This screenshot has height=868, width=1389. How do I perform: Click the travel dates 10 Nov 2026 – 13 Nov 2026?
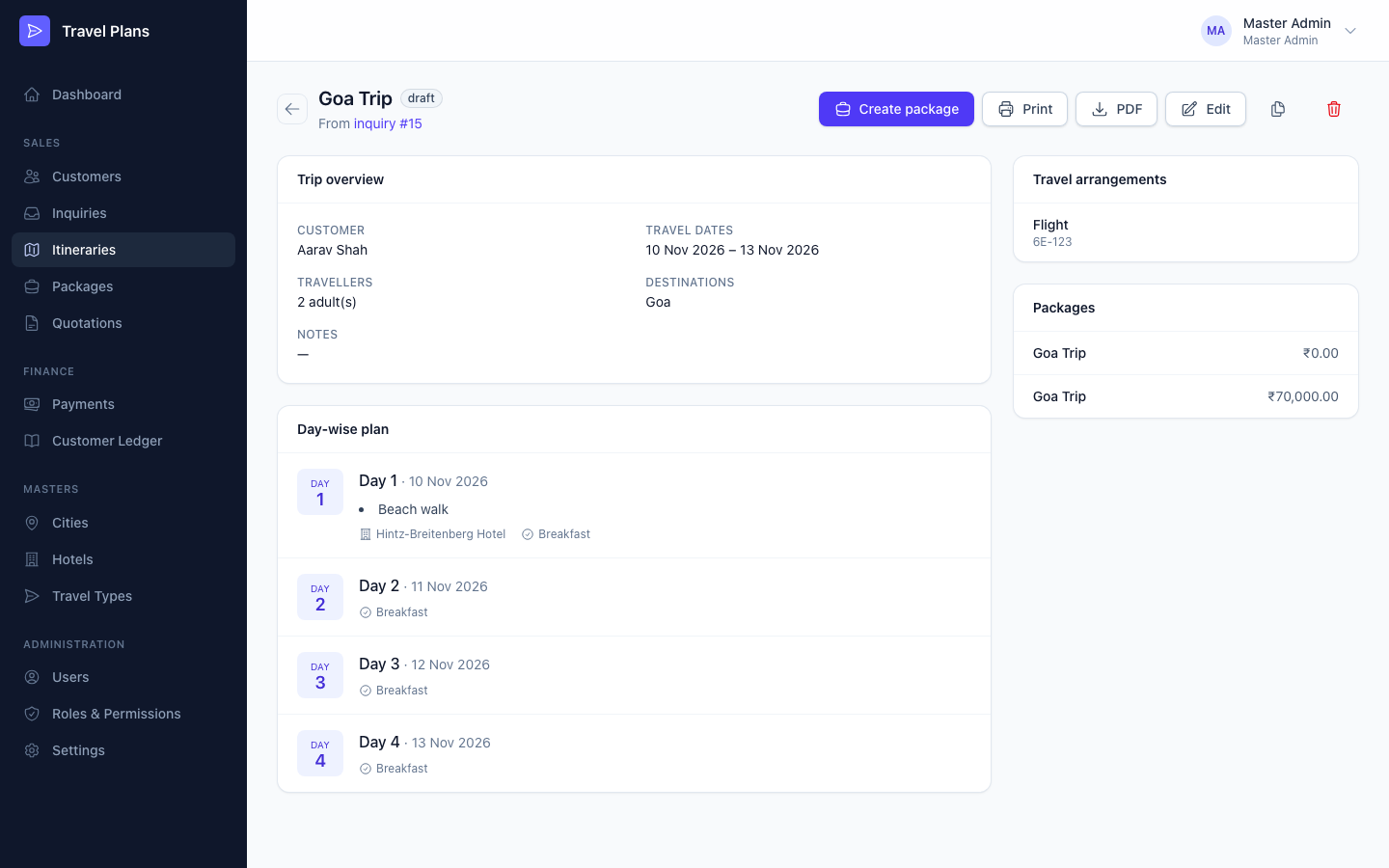(732, 250)
